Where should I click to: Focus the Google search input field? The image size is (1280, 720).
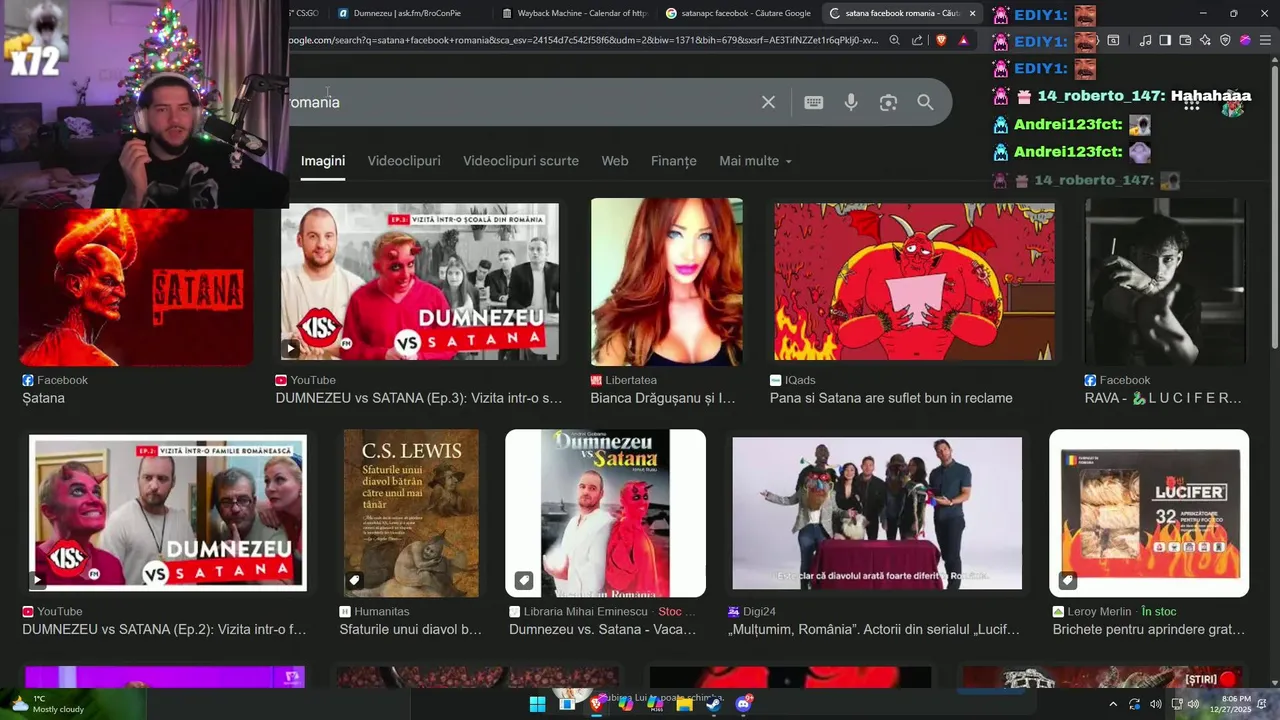[x=520, y=102]
